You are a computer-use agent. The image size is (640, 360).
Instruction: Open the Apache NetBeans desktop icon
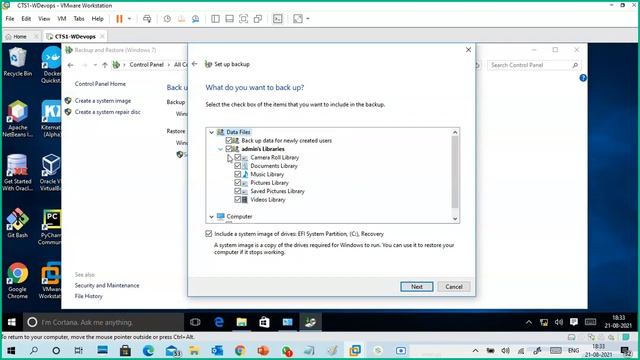(x=18, y=118)
